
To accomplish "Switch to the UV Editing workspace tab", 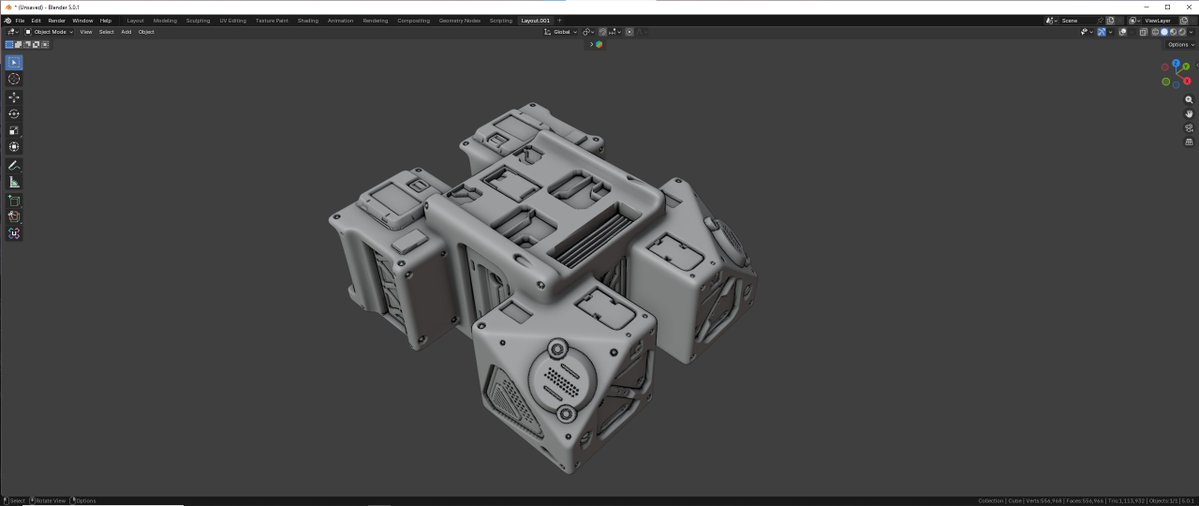I will pos(232,20).
